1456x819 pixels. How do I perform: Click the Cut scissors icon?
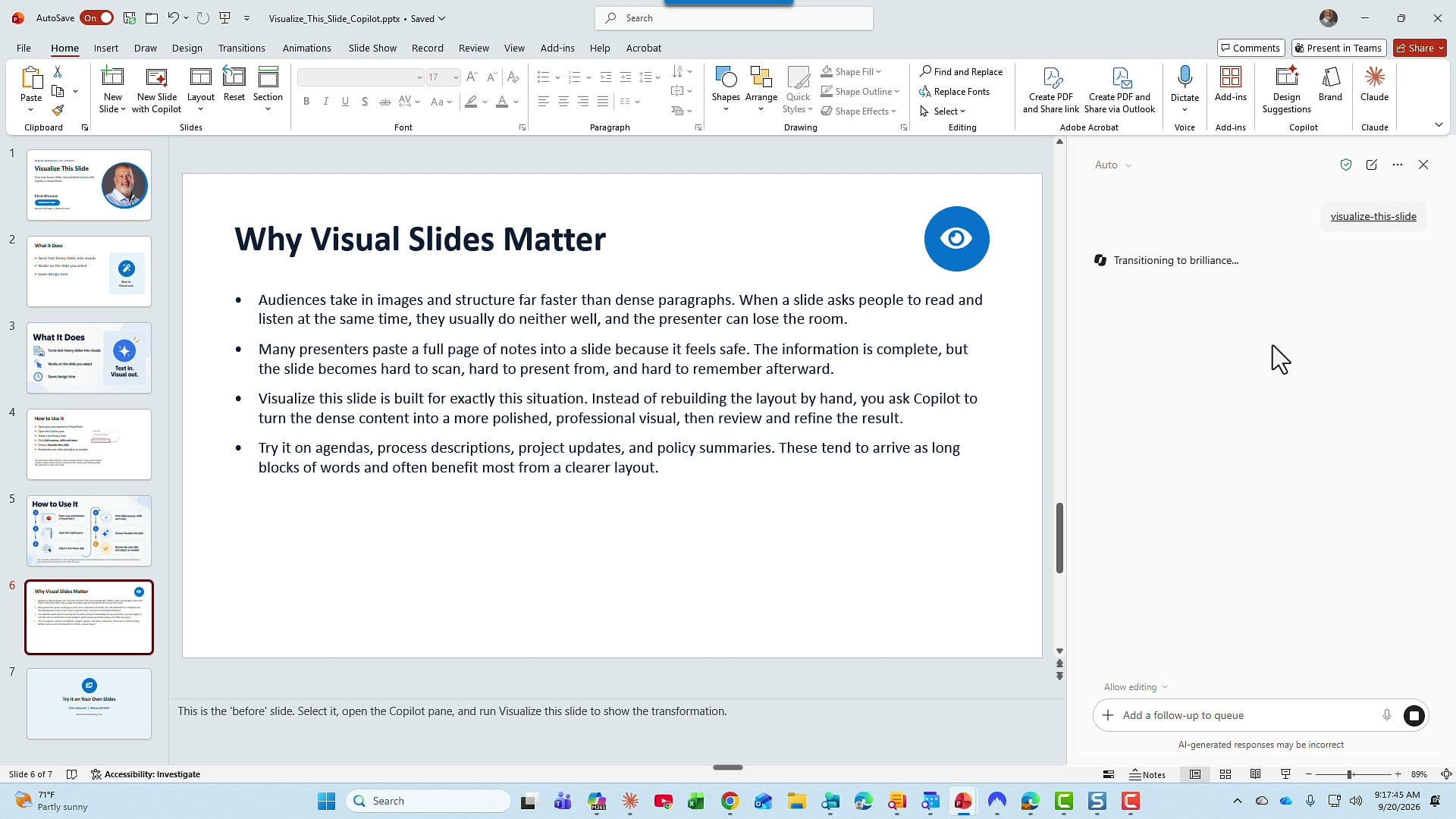pyautogui.click(x=58, y=71)
